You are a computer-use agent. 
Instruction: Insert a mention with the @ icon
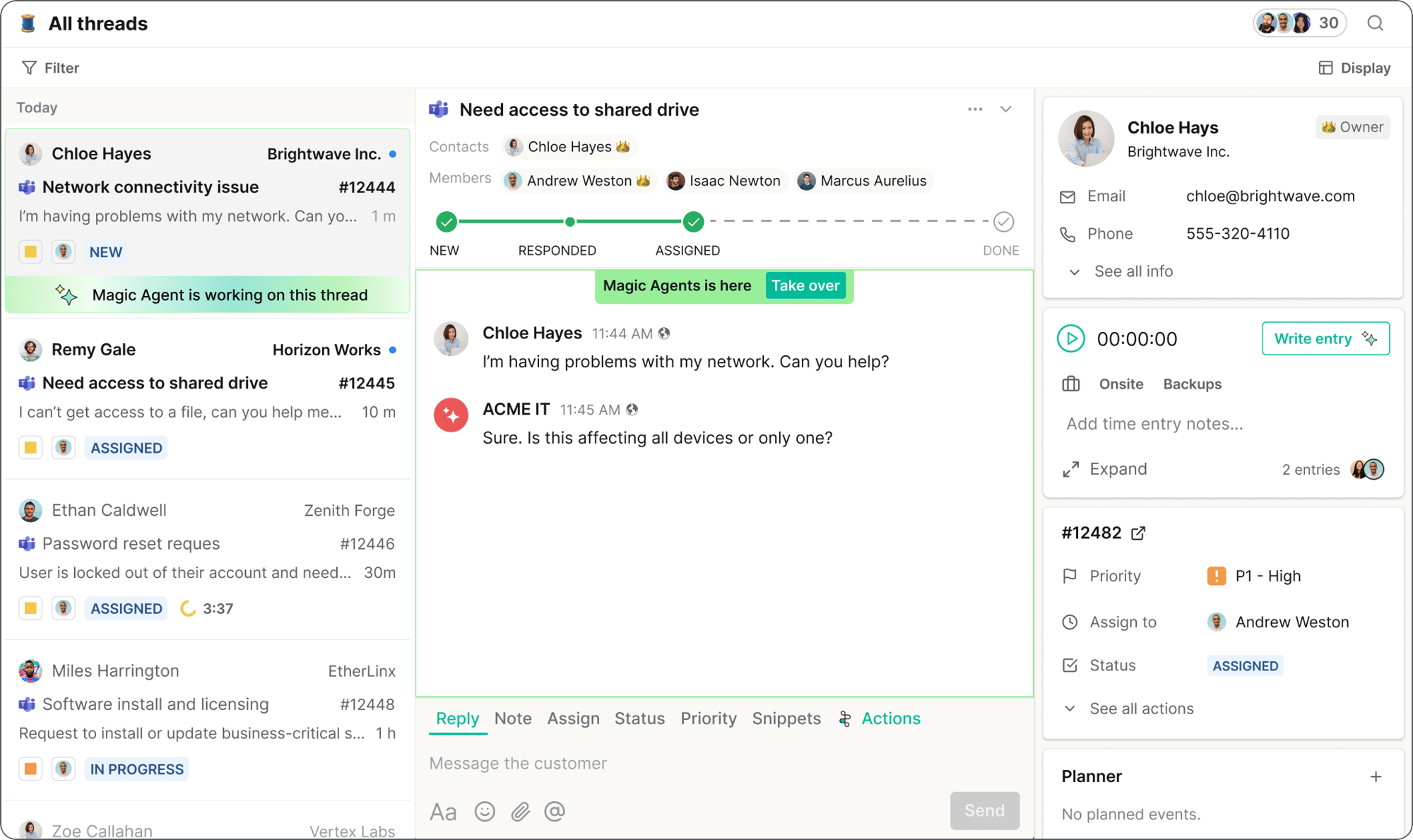point(555,811)
